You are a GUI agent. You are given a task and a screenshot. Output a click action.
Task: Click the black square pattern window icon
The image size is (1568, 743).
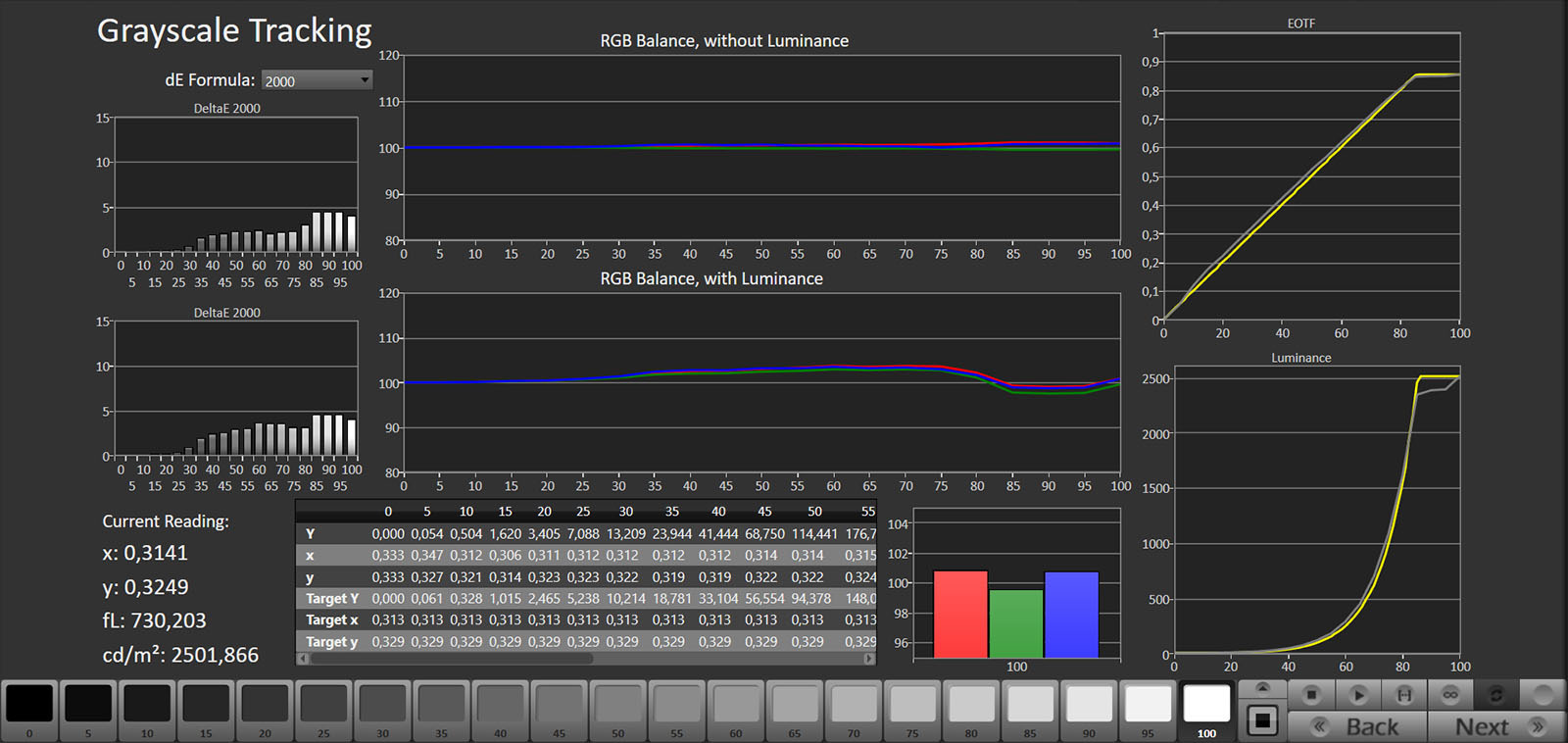coord(1262,721)
